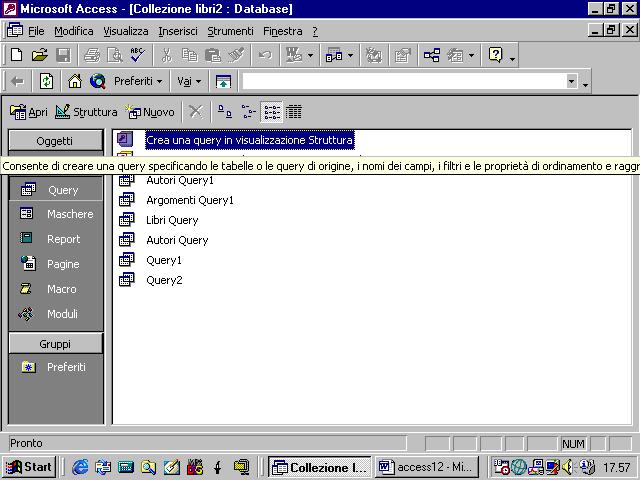This screenshot has width=640, height=480.
Task: Open the Relationships window icon
Action: point(431,55)
